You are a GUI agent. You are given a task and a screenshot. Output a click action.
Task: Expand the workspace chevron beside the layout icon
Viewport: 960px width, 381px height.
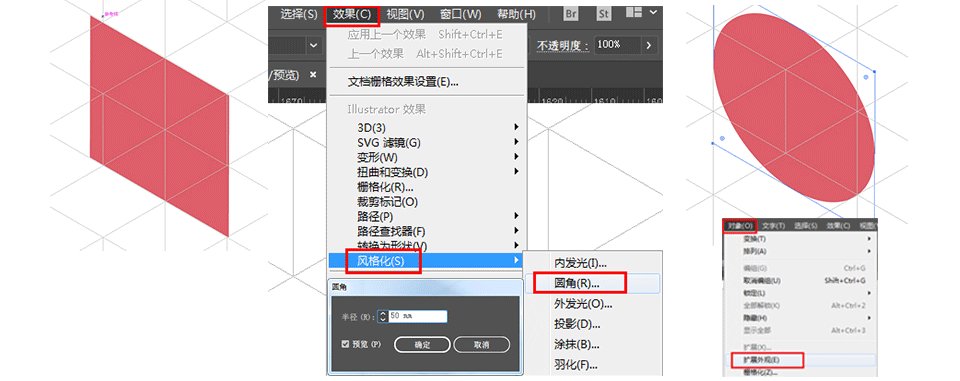tap(653, 12)
